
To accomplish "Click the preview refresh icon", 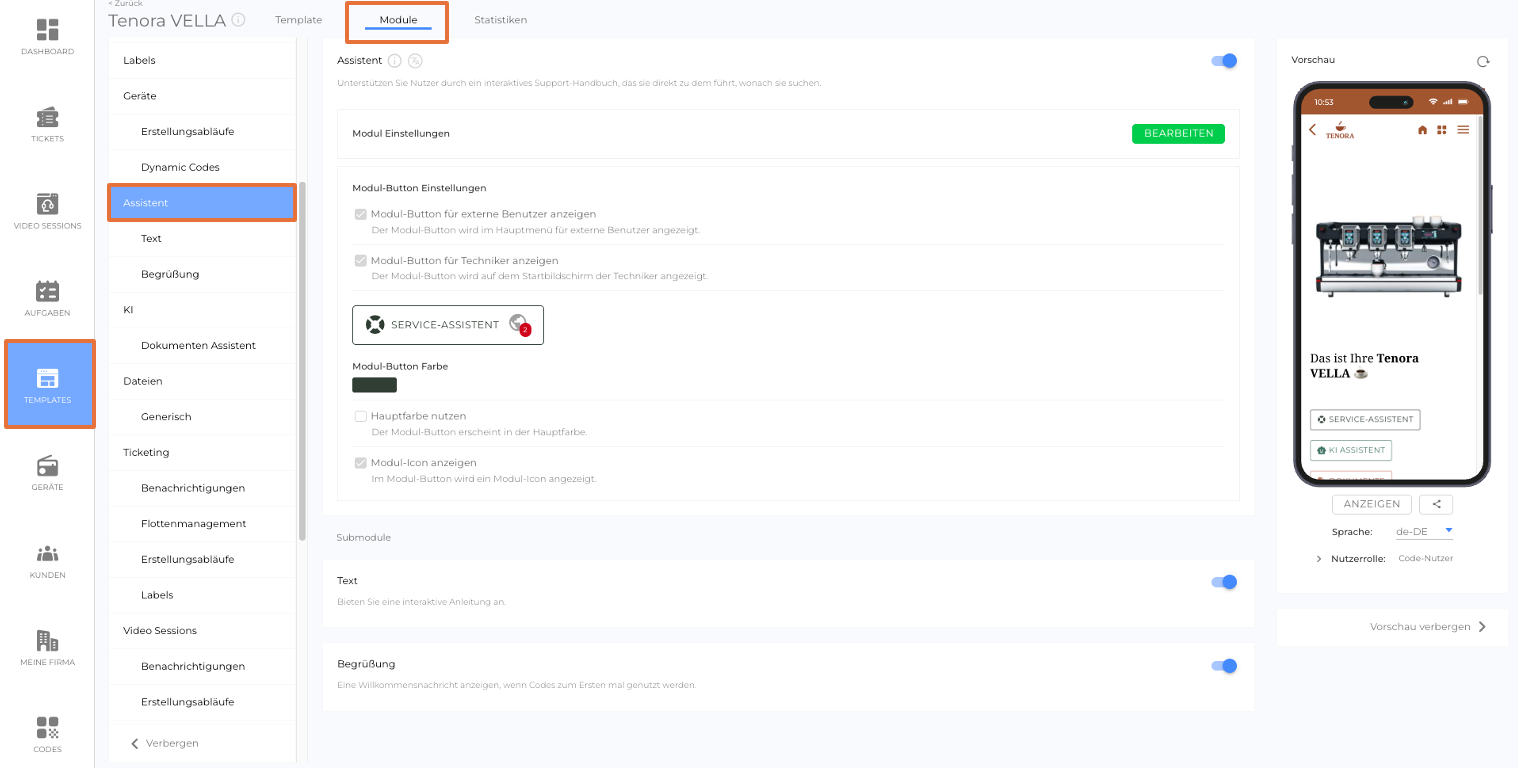I will click(x=1483, y=61).
